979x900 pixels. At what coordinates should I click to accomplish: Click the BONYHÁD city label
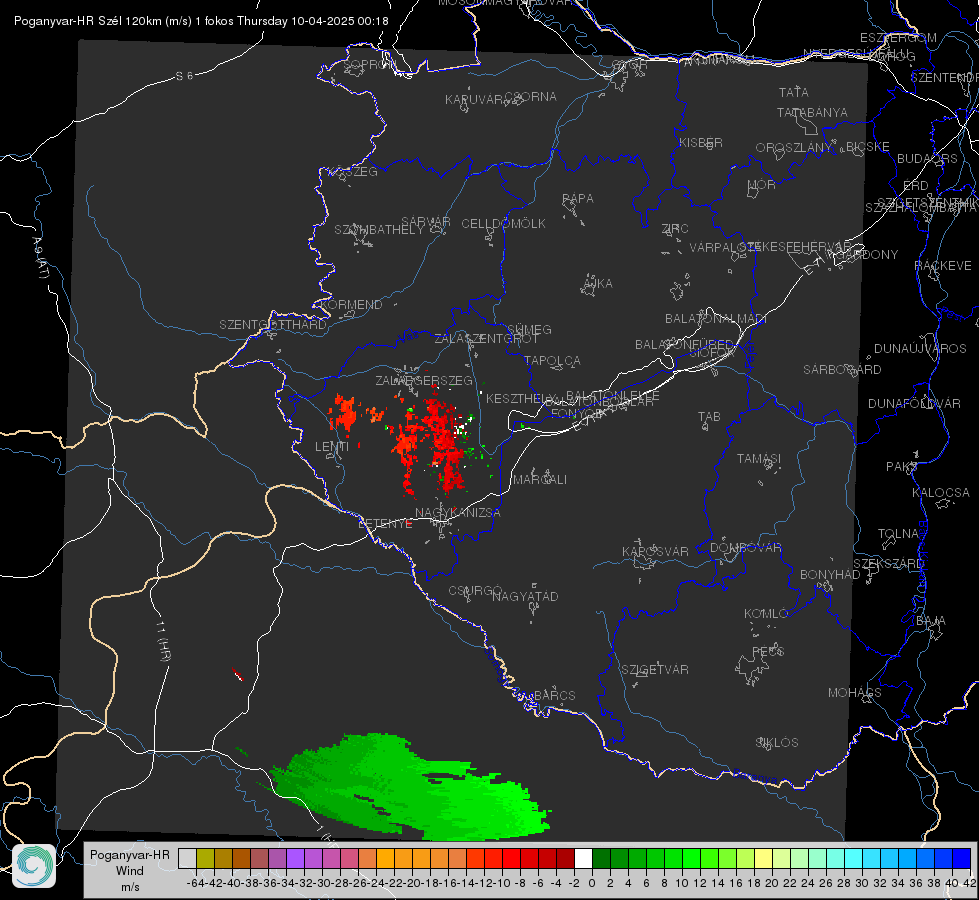point(830,575)
